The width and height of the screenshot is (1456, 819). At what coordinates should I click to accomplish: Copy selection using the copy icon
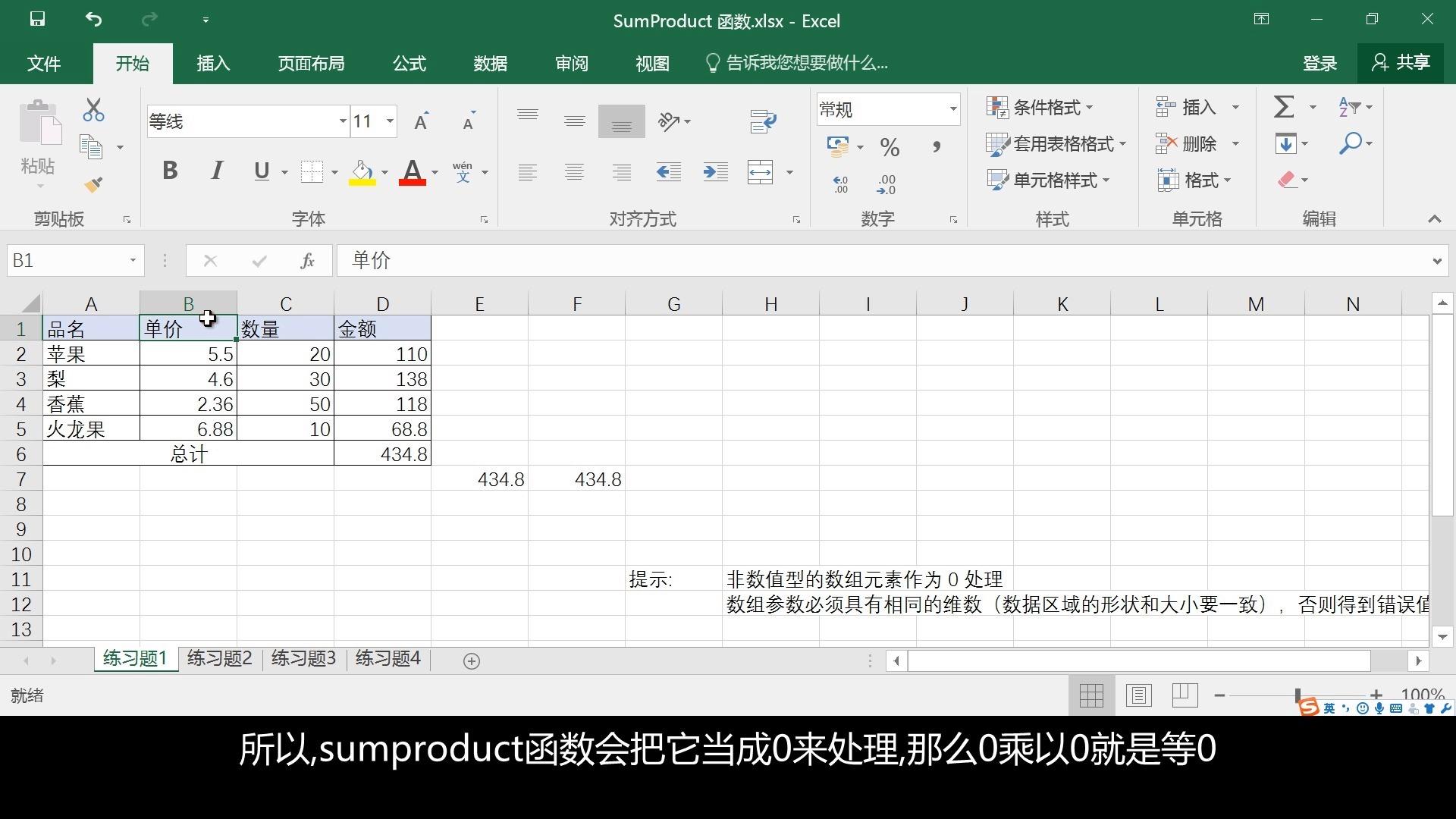[x=92, y=147]
